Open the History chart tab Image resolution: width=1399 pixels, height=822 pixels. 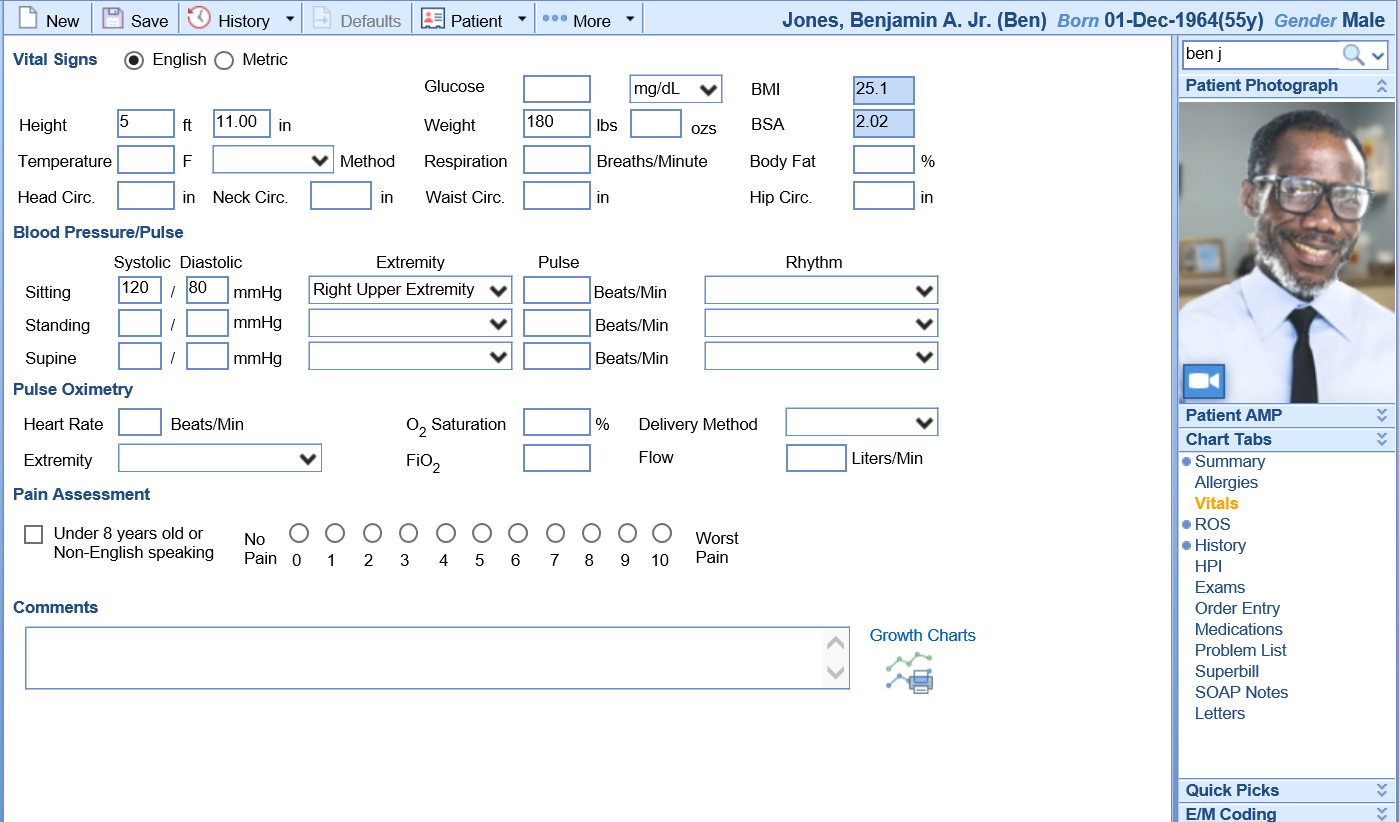[1220, 545]
